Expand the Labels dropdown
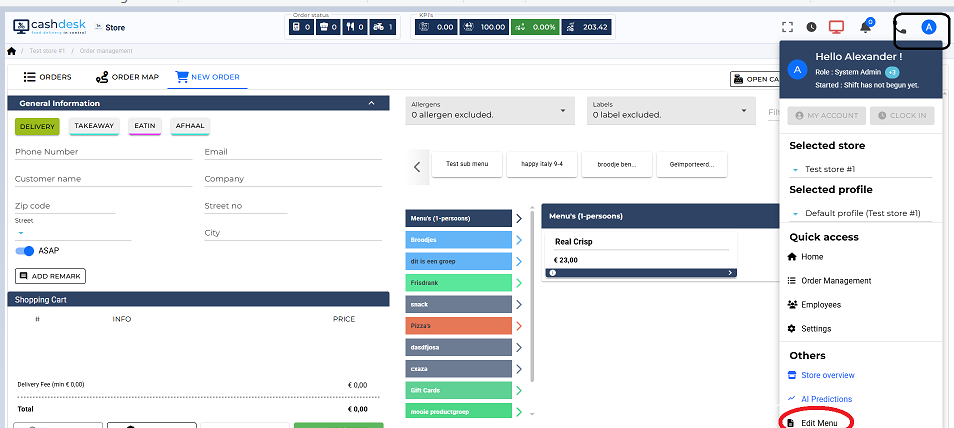The height and width of the screenshot is (428, 954). [671, 110]
